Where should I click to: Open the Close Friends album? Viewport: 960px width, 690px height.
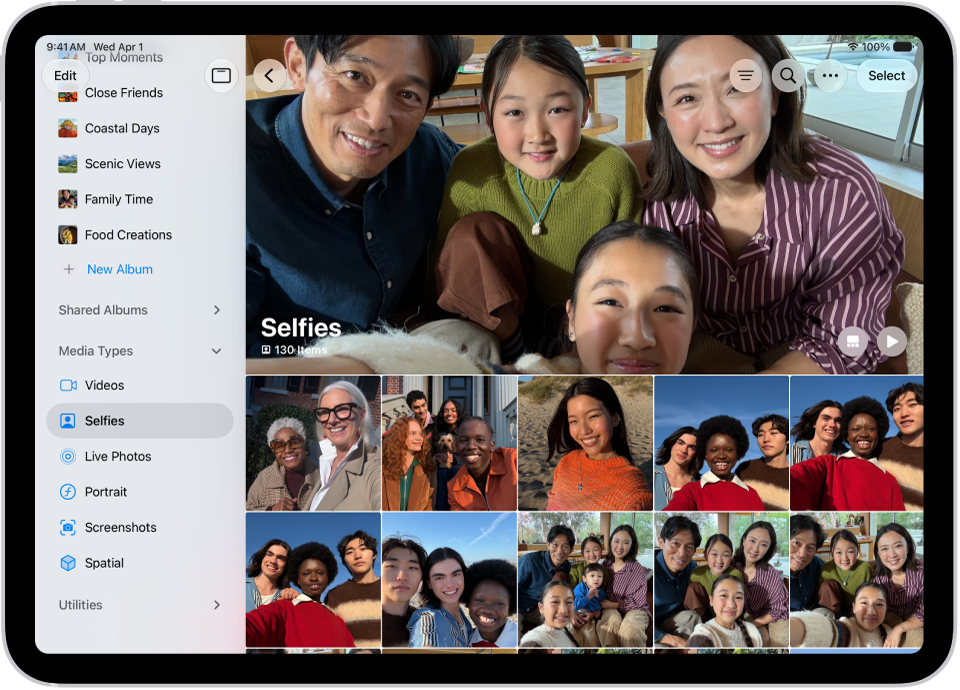tap(140, 92)
